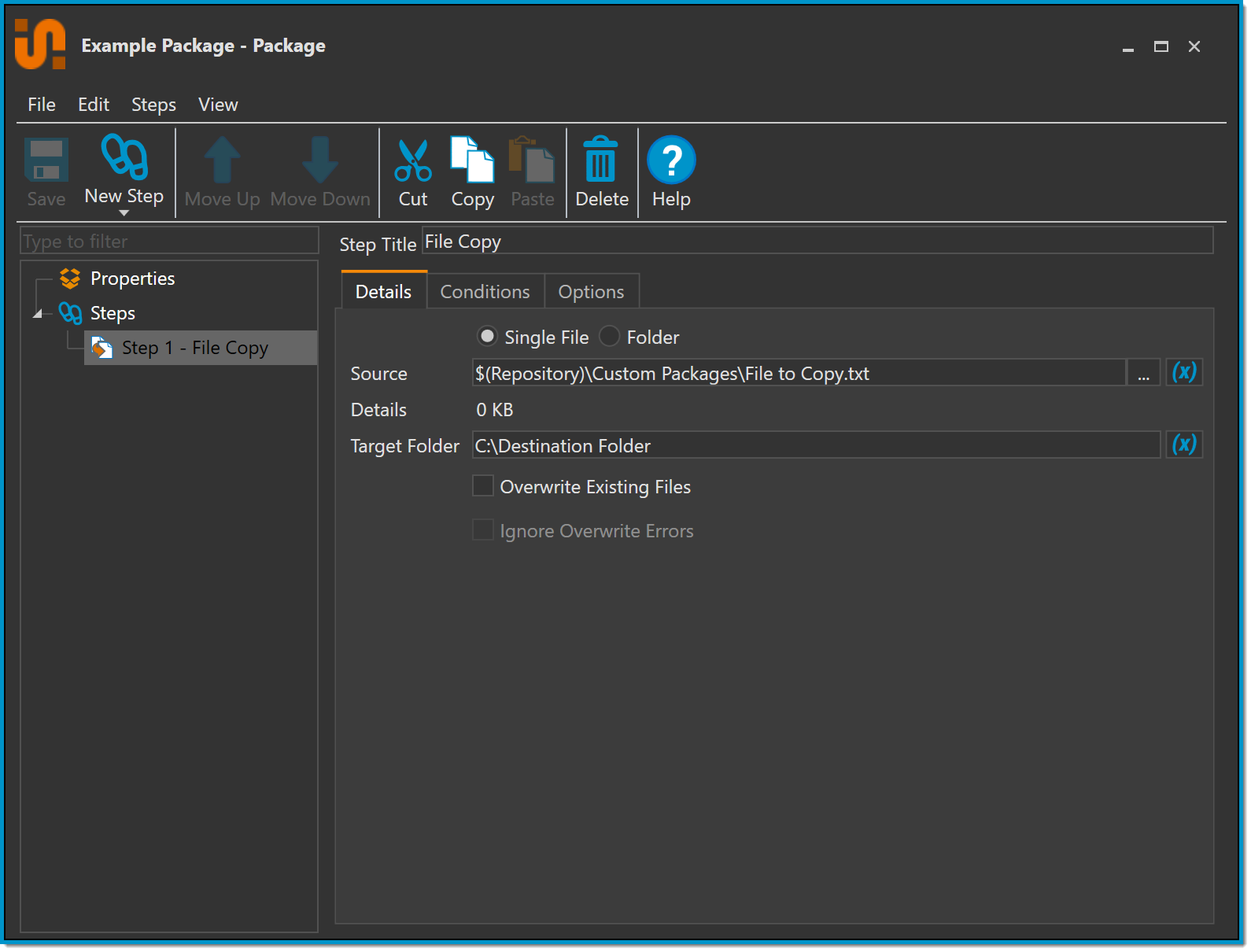Select Step 1 - File Copy tree item
The height and width of the screenshot is (952, 1251).
pyautogui.click(x=201, y=348)
